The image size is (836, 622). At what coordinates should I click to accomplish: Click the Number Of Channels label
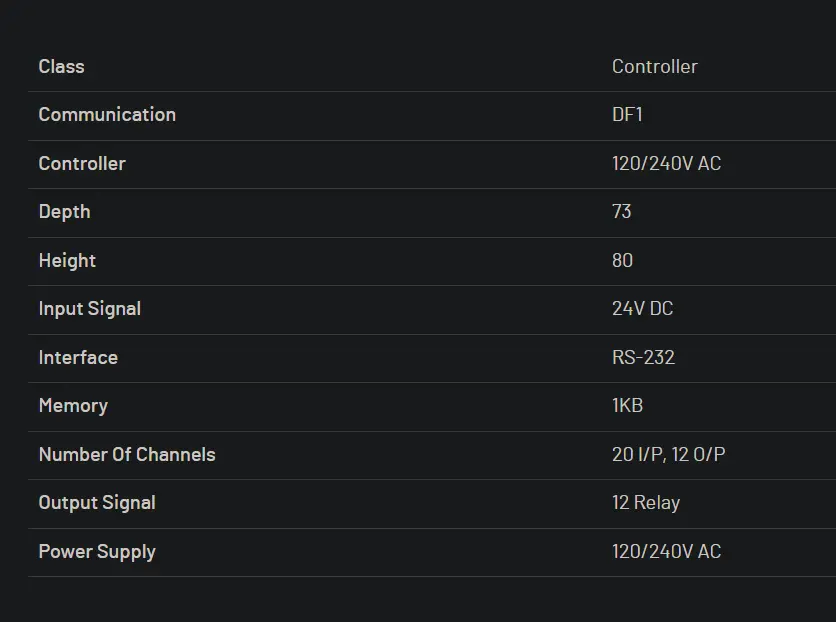(127, 454)
